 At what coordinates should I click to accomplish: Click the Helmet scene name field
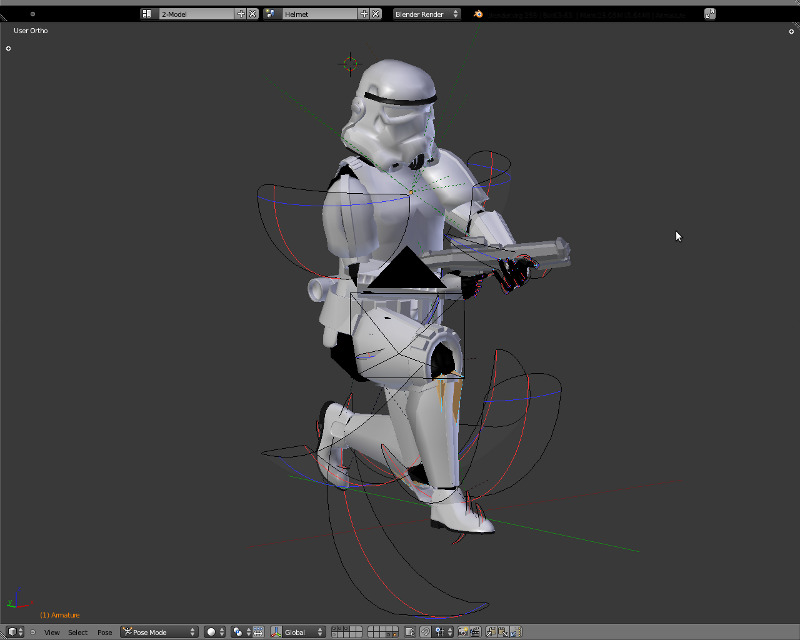coord(320,14)
